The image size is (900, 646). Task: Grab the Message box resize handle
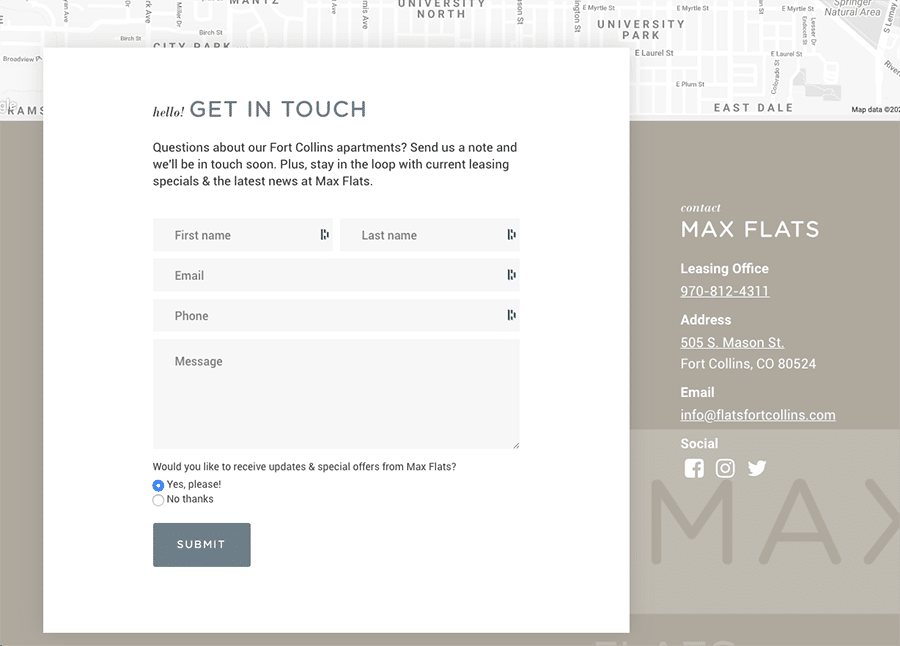click(516, 446)
